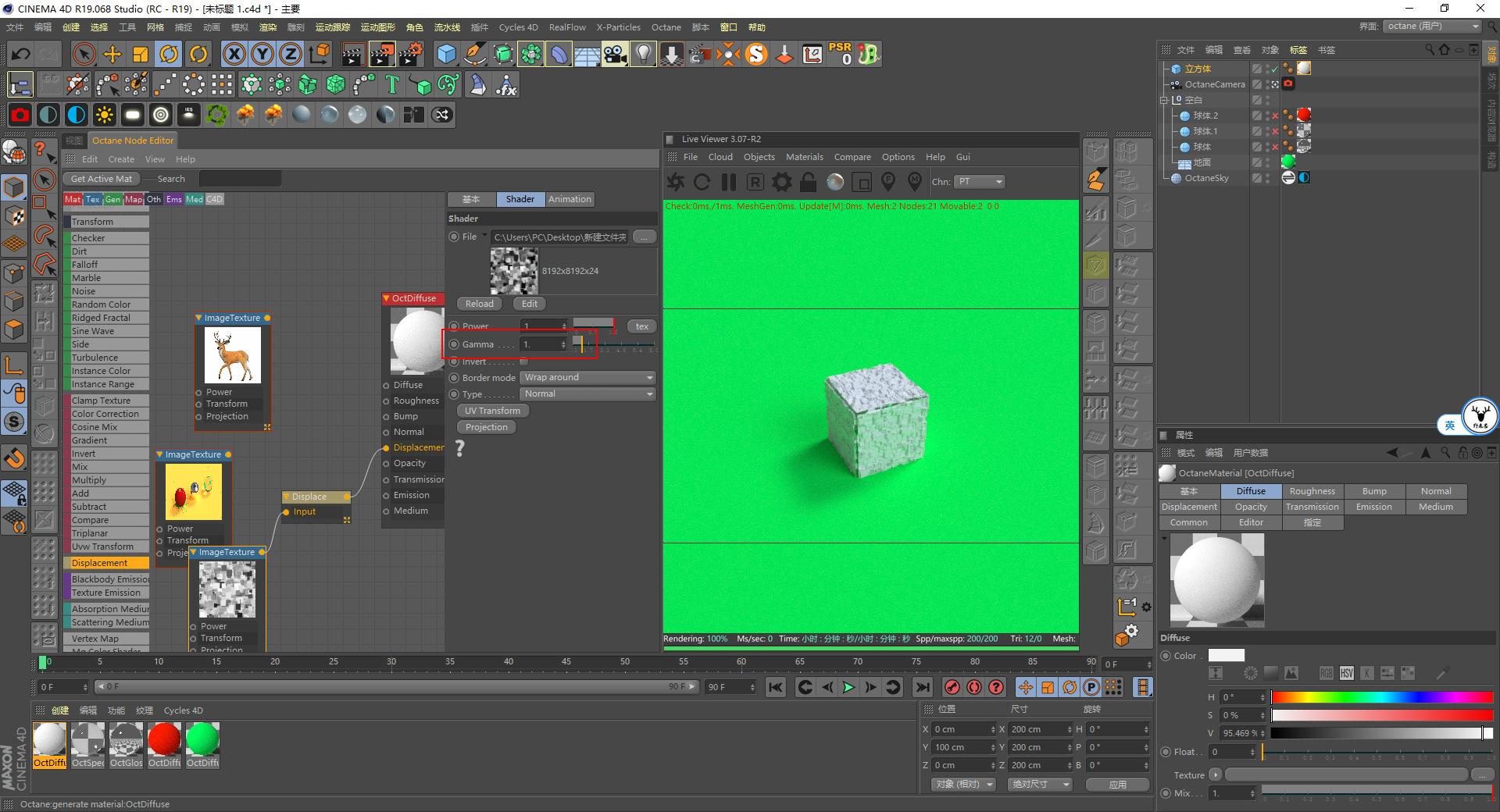Click the Diffuse Color swatch
The image size is (1500, 812).
coord(1227,656)
